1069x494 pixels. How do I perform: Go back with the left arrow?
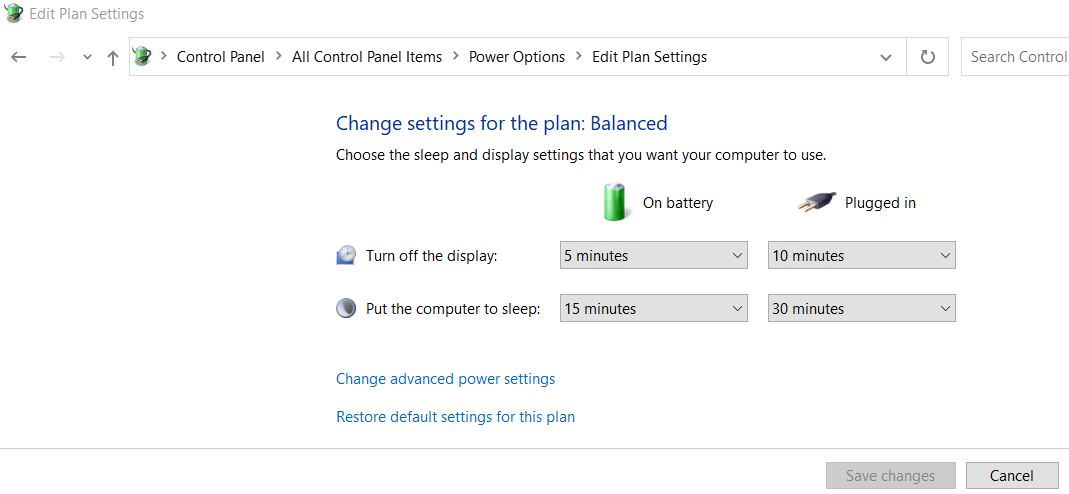18,57
